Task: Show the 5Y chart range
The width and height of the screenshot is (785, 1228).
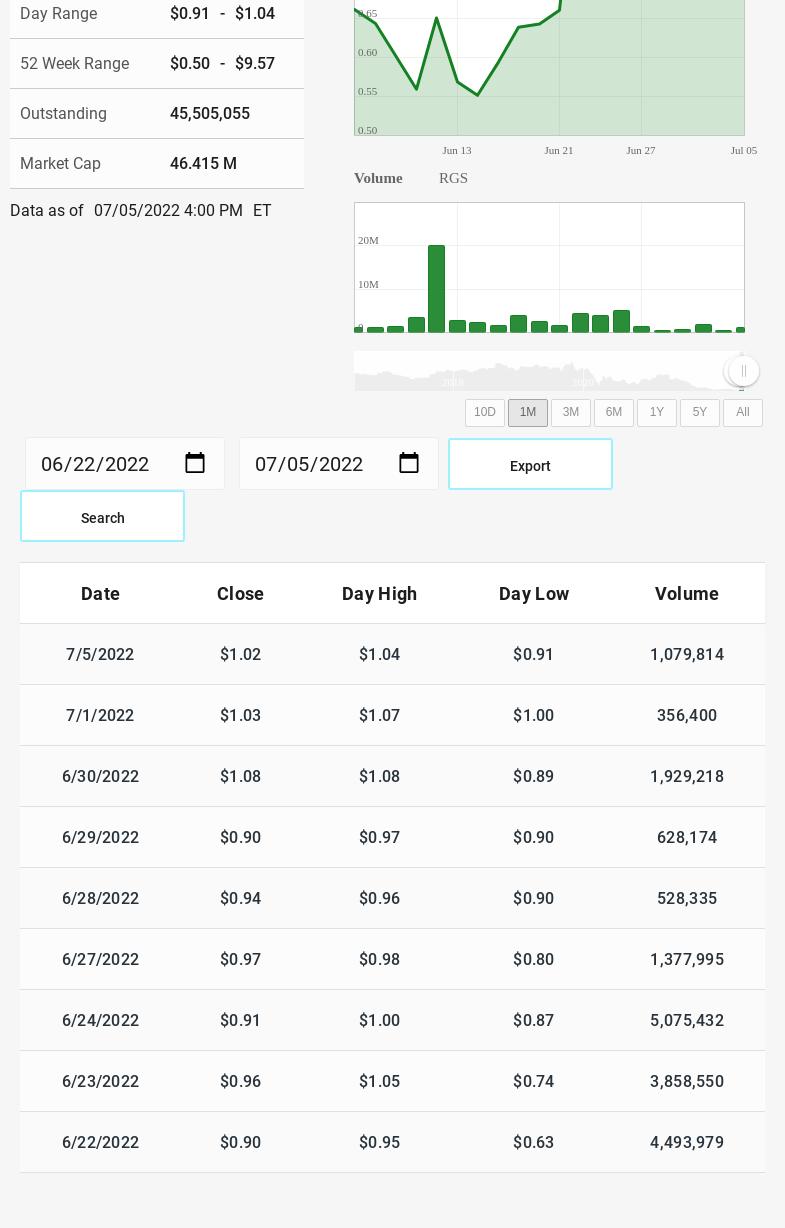Action: [x=700, y=413]
